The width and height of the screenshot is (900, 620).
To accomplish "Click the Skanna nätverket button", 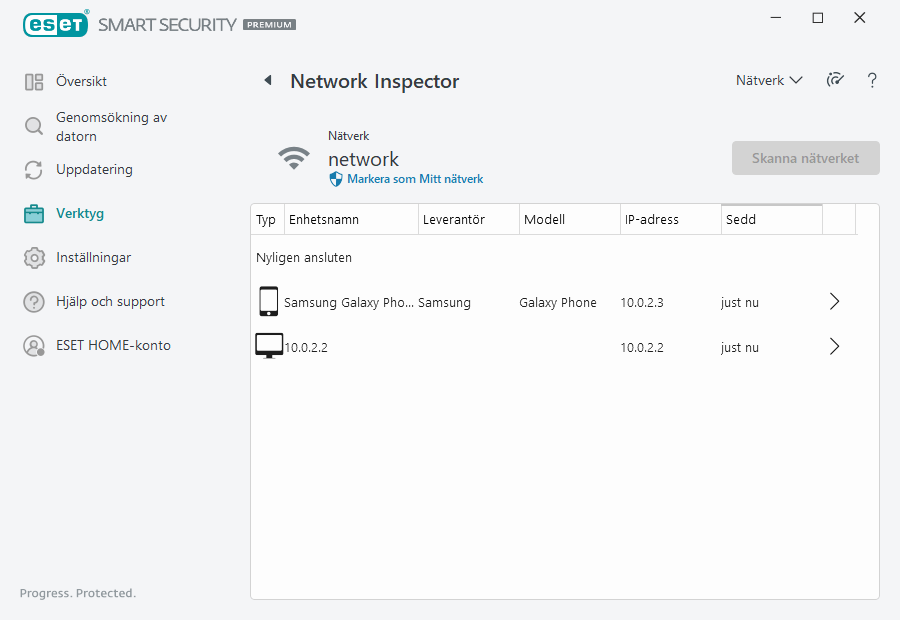I will [805, 158].
